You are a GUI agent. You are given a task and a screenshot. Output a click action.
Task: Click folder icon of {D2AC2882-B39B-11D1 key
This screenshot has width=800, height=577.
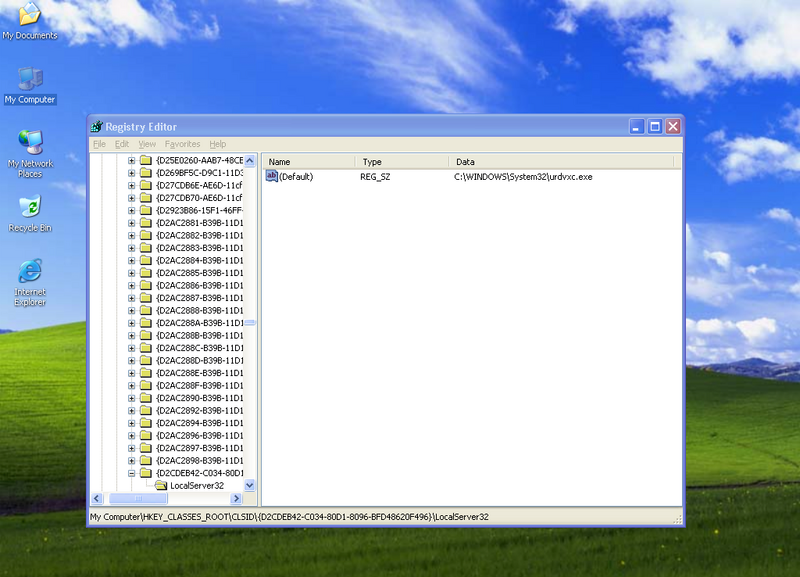[146, 235]
